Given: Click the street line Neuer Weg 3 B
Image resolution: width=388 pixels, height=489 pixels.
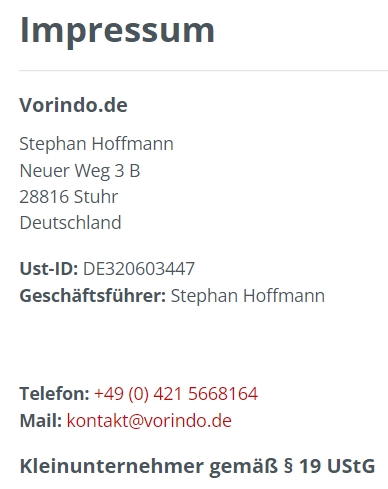Looking at the screenshot, I should [x=80, y=171].
